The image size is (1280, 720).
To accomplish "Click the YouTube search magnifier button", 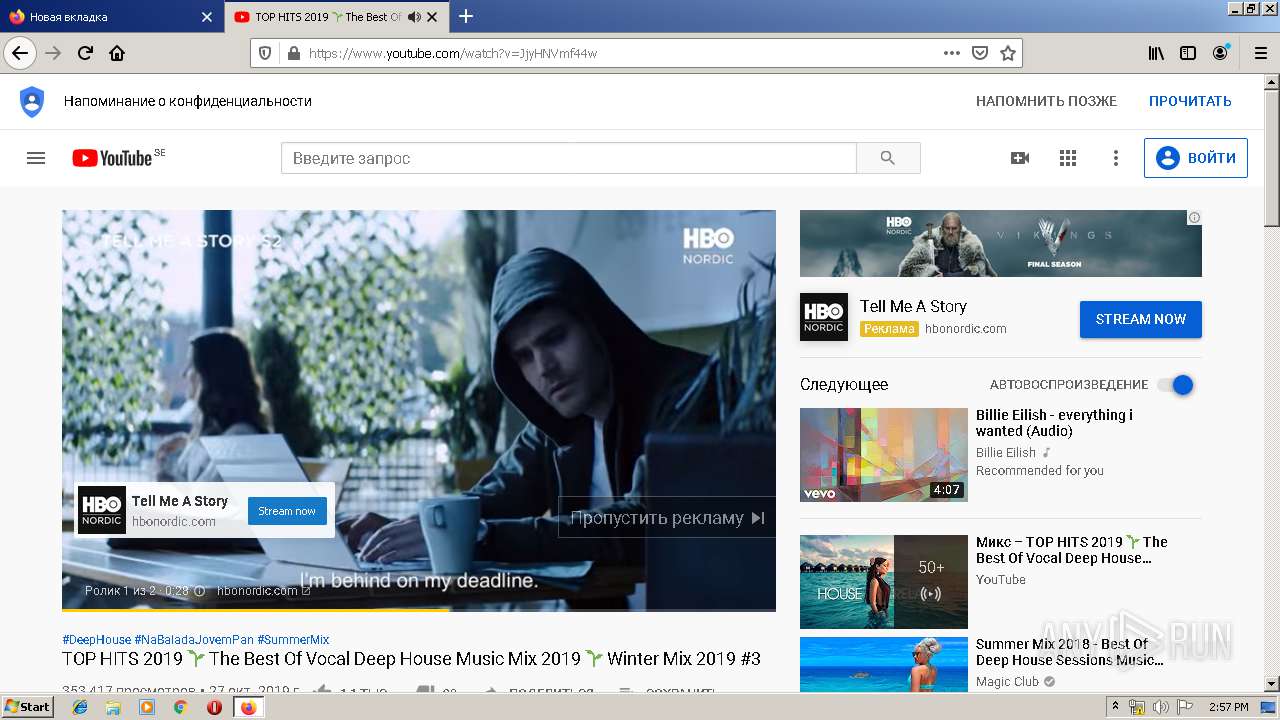I will pyautogui.click(x=888, y=158).
